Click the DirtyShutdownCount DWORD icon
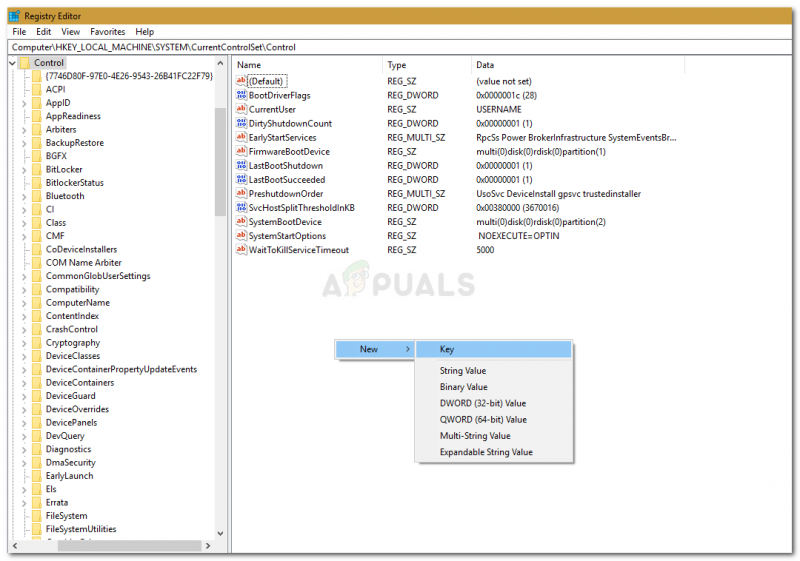Viewport: 800px width, 561px height. coord(241,123)
